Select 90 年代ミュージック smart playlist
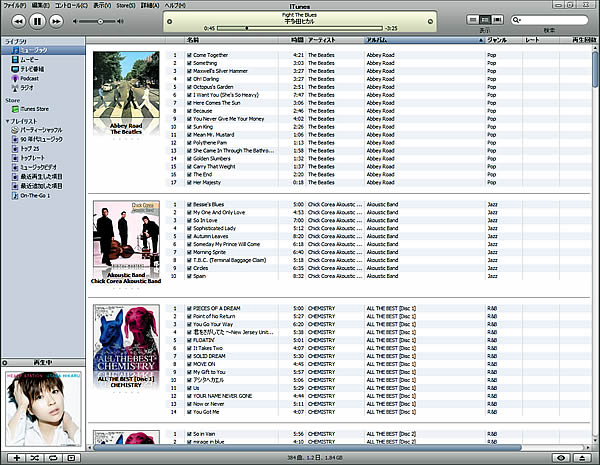Image resolution: width=600 pixels, height=465 pixels. [x=43, y=139]
